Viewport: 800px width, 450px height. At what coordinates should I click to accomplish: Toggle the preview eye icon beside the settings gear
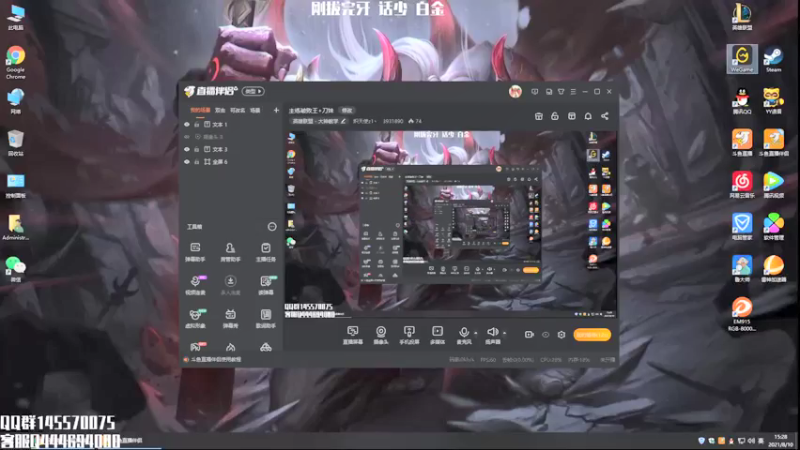[545, 335]
